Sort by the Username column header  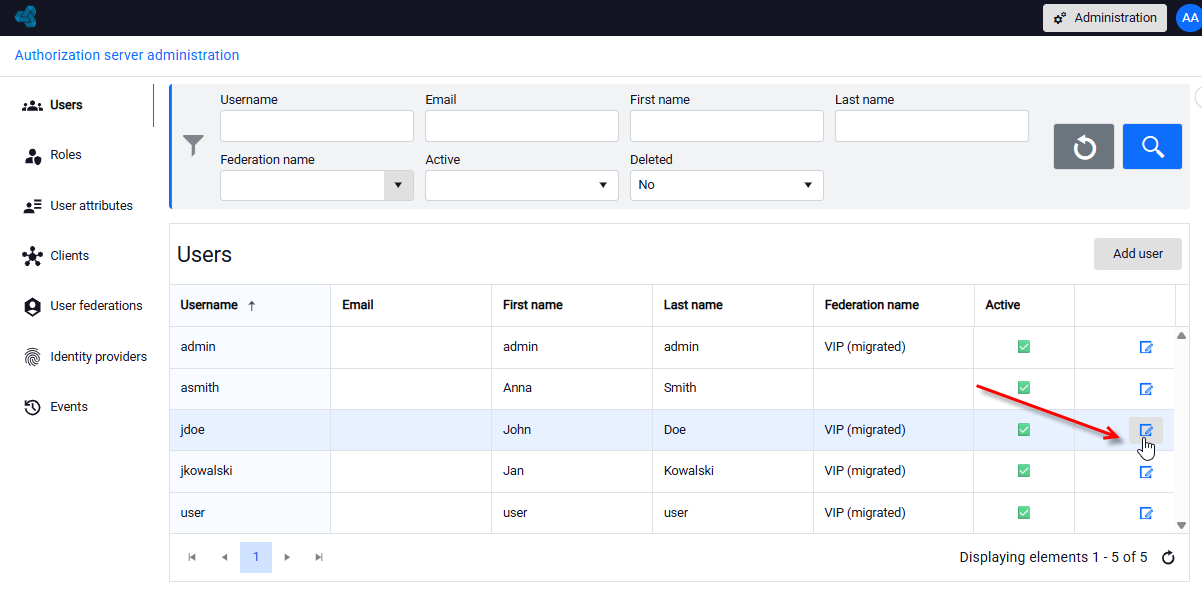pyautogui.click(x=209, y=305)
